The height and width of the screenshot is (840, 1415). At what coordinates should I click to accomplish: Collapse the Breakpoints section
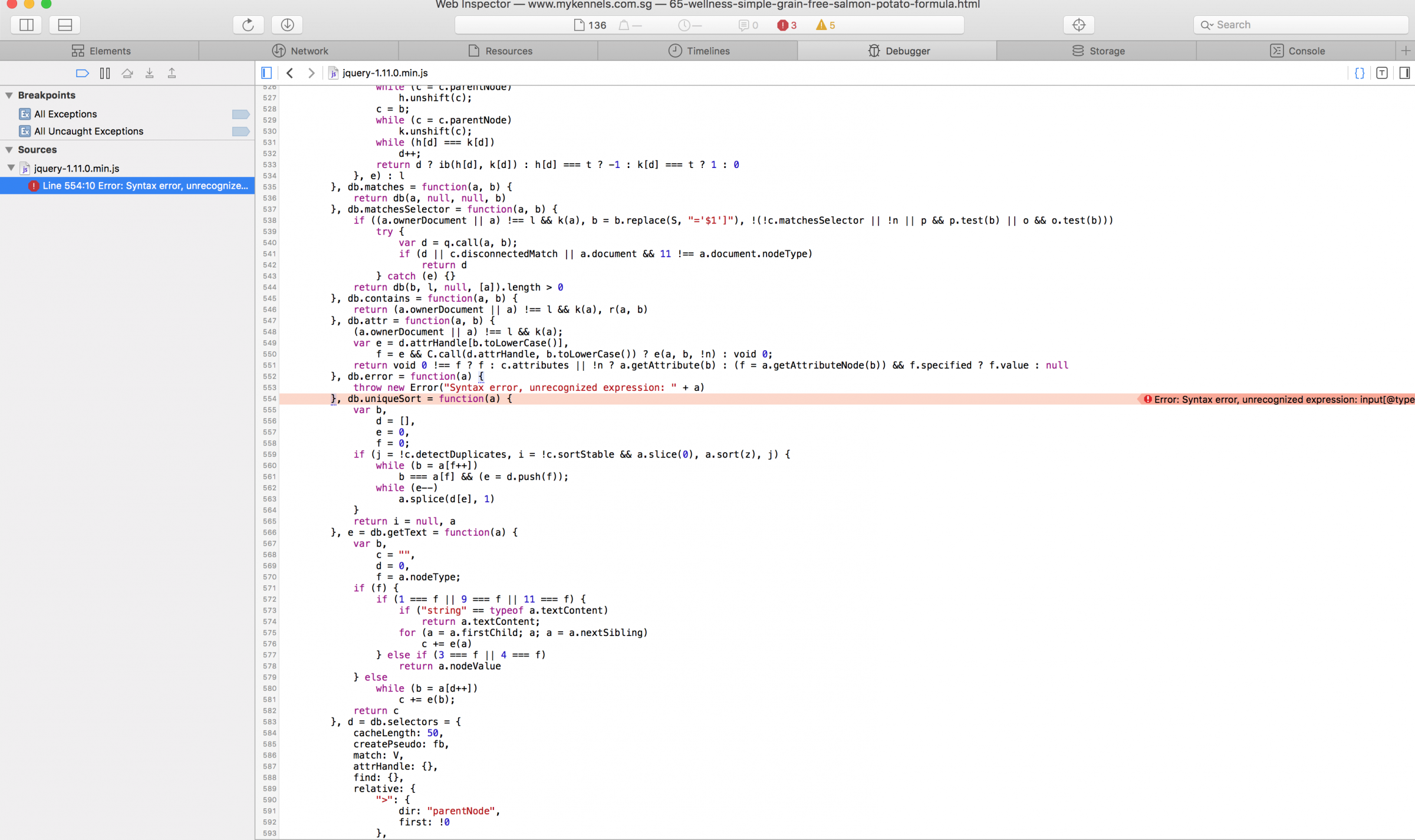[9, 95]
